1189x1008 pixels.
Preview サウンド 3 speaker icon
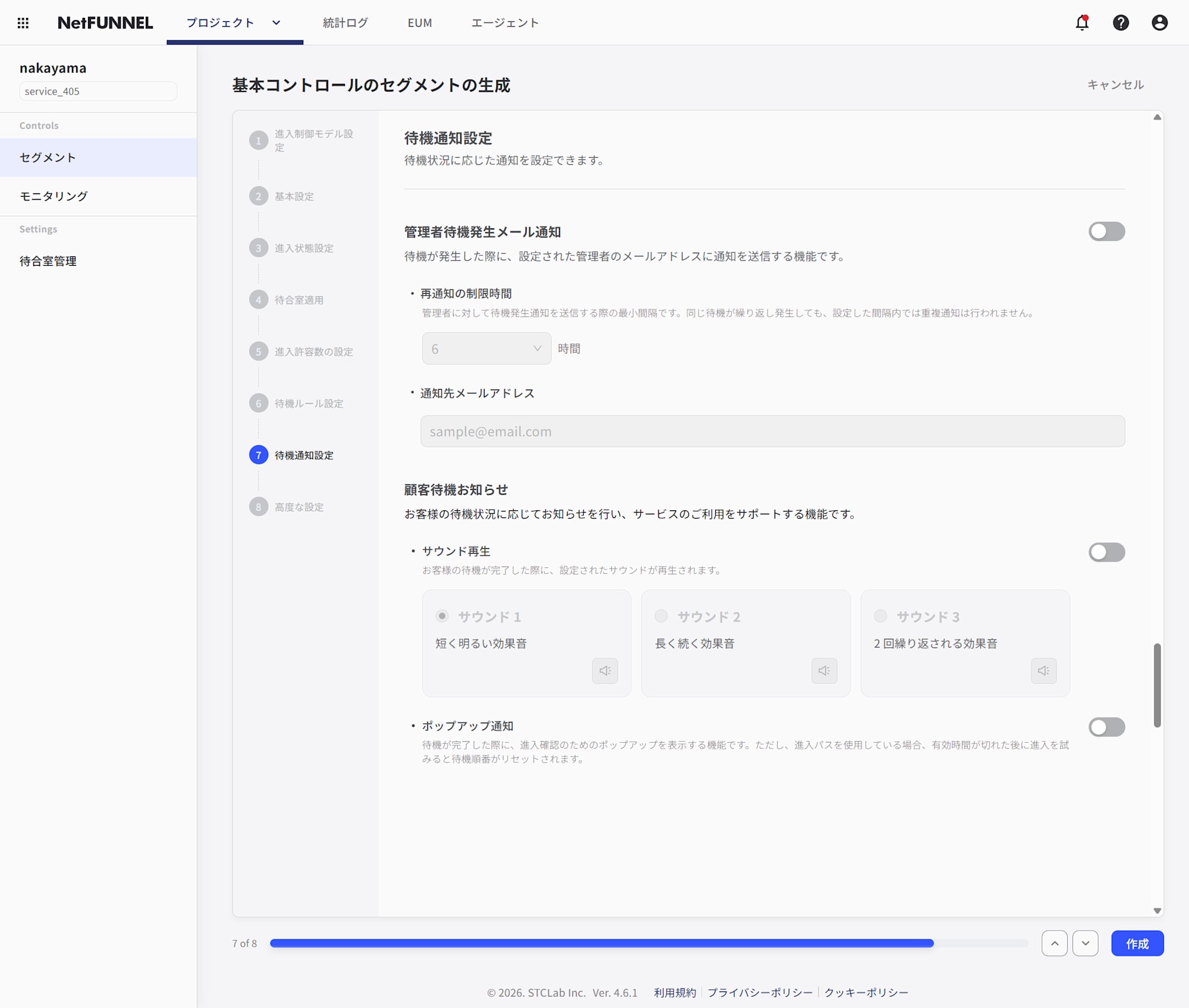(x=1043, y=670)
